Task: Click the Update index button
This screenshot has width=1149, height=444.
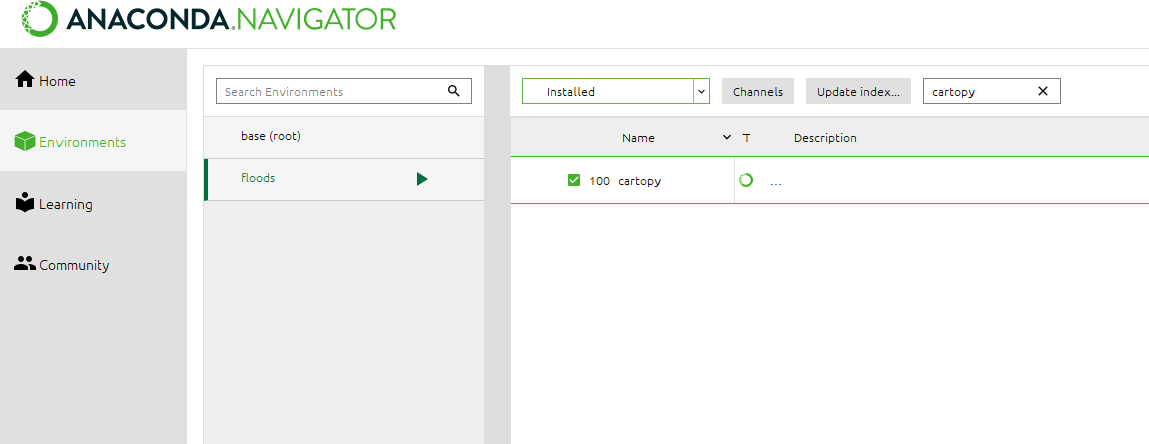Action: pos(858,92)
